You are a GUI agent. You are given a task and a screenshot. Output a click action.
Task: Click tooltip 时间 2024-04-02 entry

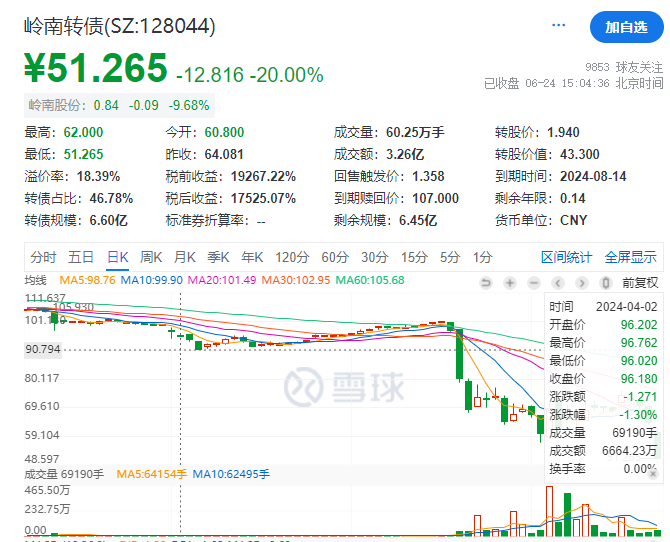603,306
